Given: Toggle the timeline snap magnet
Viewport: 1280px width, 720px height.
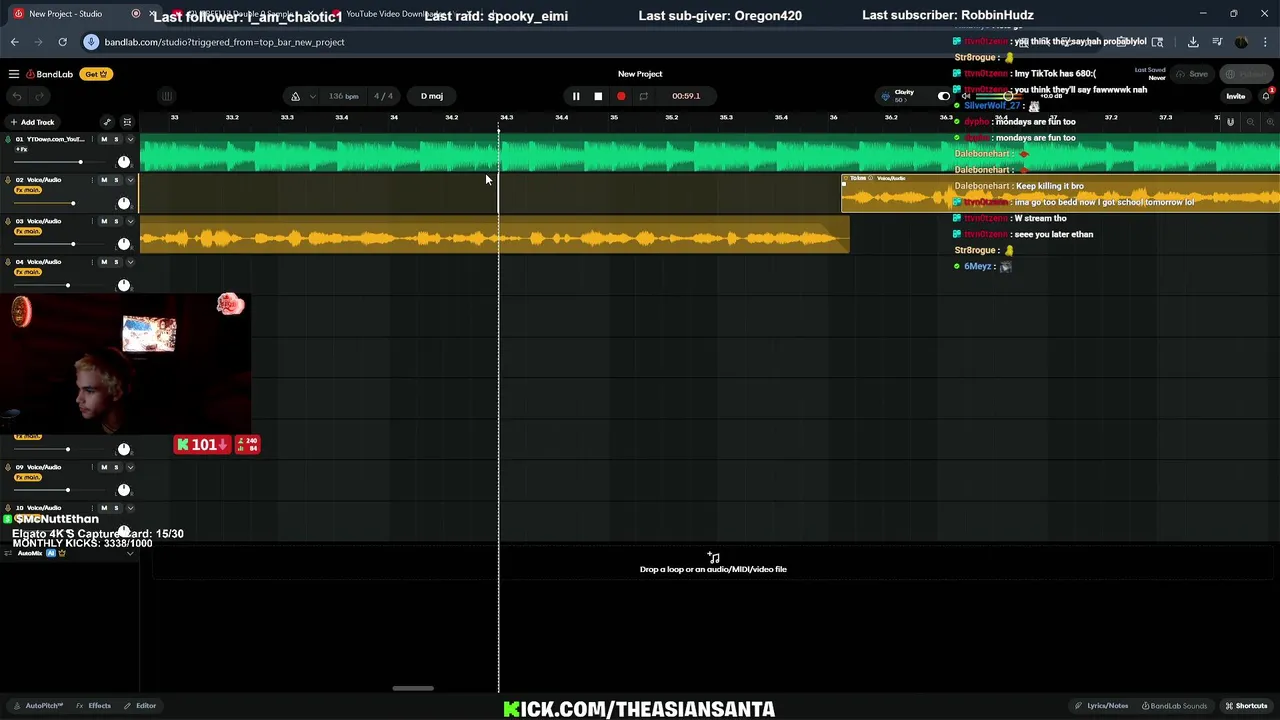Looking at the screenshot, I should [1230, 122].
